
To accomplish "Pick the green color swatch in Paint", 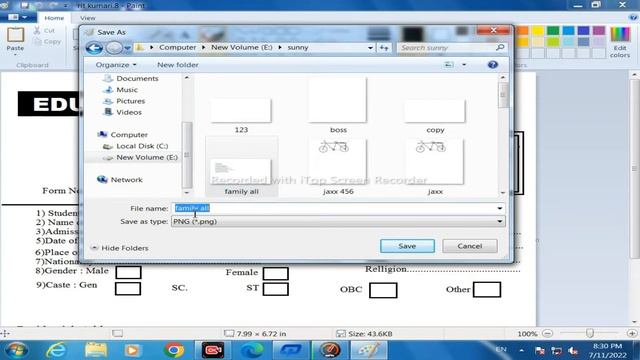I will [553, 31].
